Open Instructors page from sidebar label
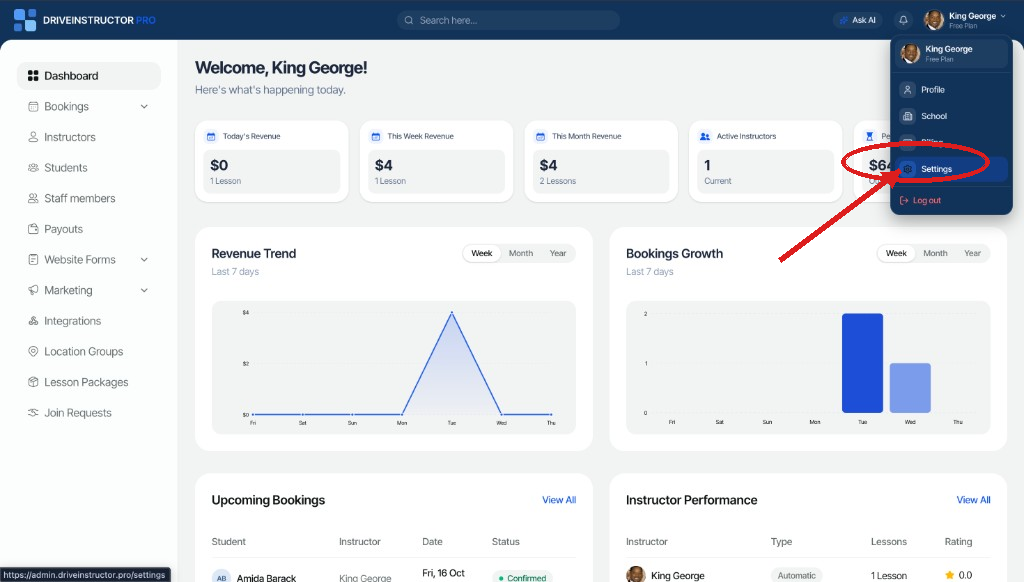The height and width of the screenshot is (582, 1024). [70, 137]
